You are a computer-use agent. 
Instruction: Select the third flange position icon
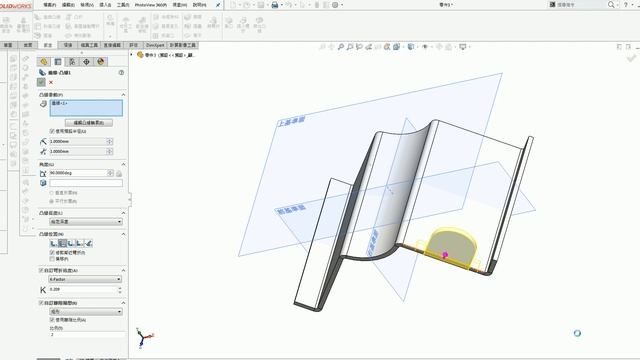(71, 243)
